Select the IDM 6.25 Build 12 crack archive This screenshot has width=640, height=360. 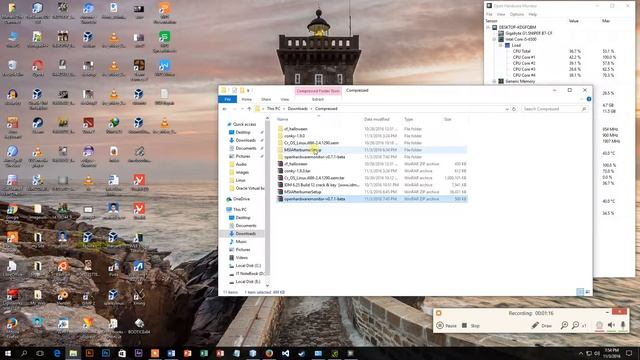tap(372, 184)
